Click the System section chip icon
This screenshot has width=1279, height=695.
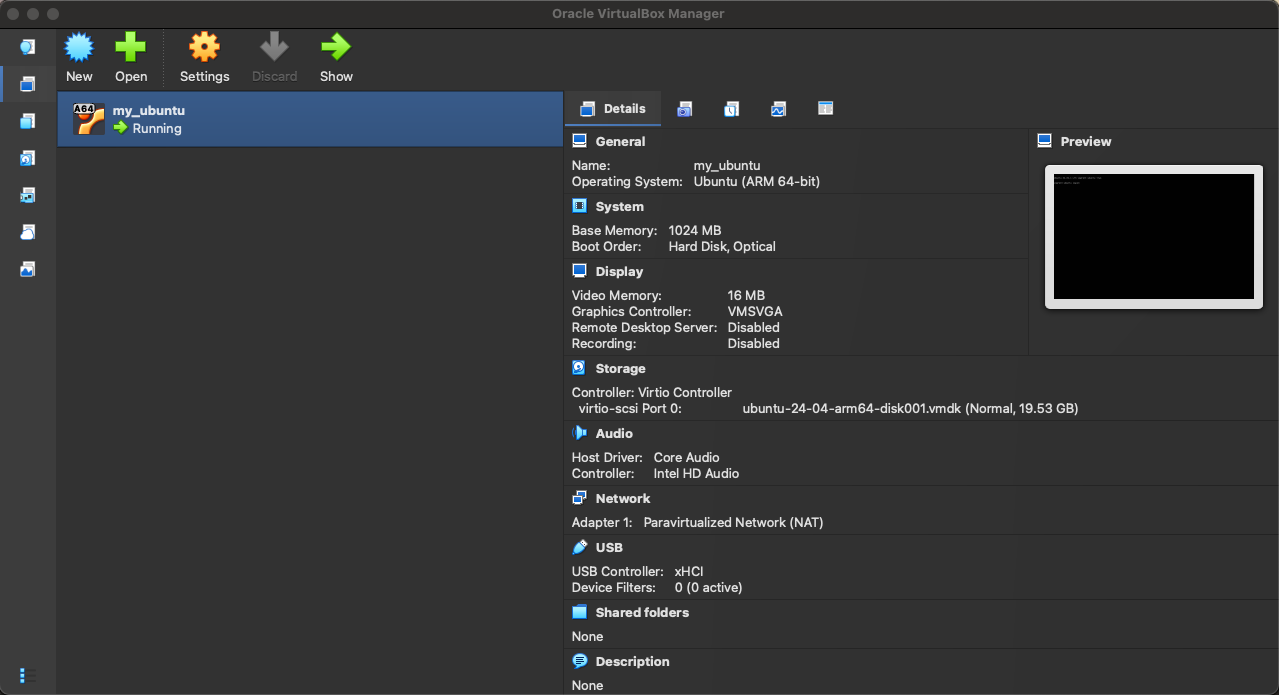580,206
